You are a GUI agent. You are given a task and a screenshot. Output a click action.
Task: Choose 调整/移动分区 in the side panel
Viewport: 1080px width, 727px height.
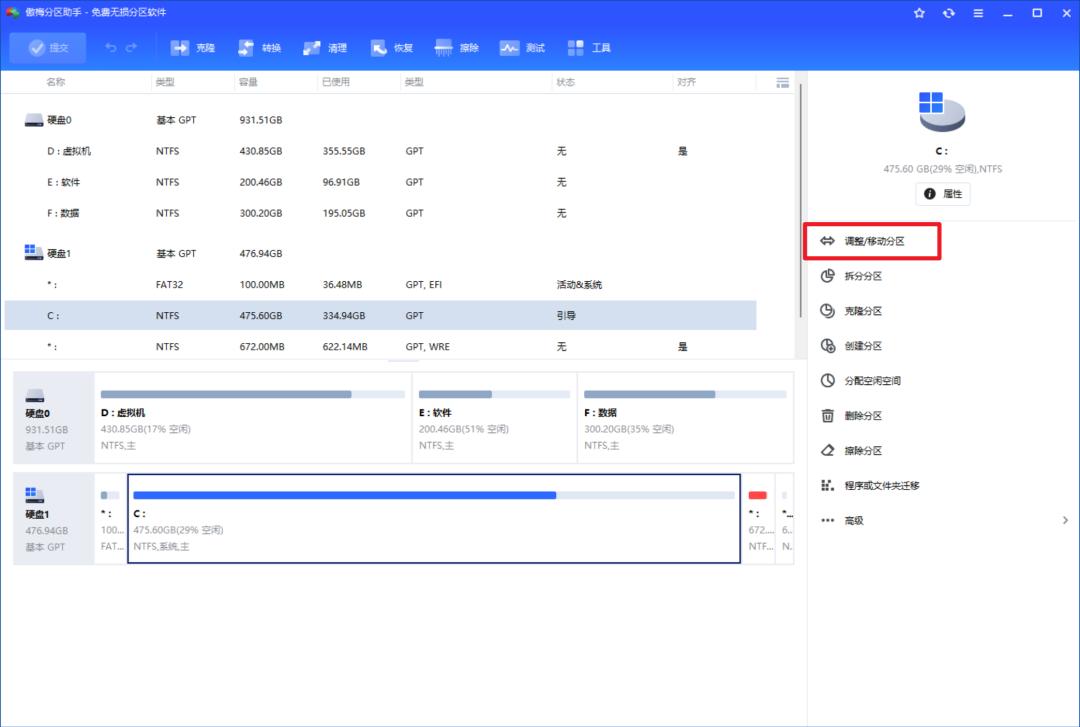(x=873, y=242)
